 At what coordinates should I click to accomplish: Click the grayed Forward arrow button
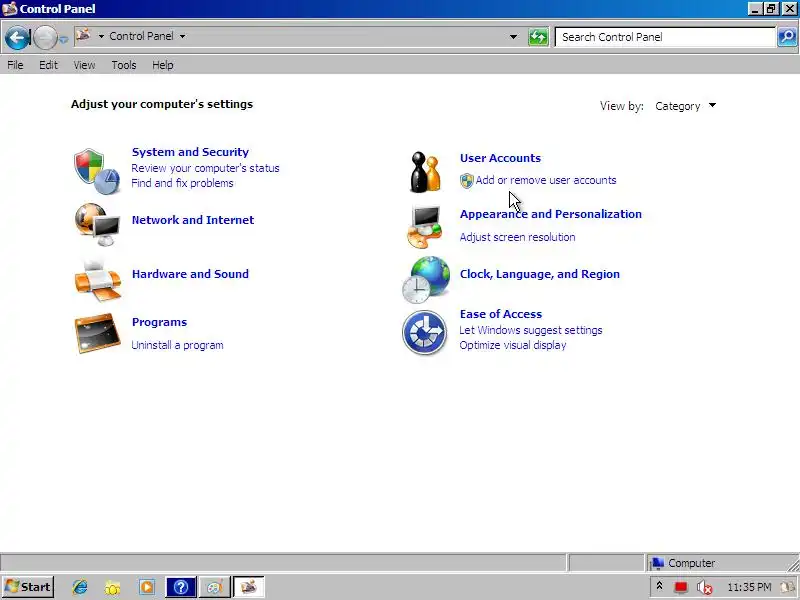point(45,37)
